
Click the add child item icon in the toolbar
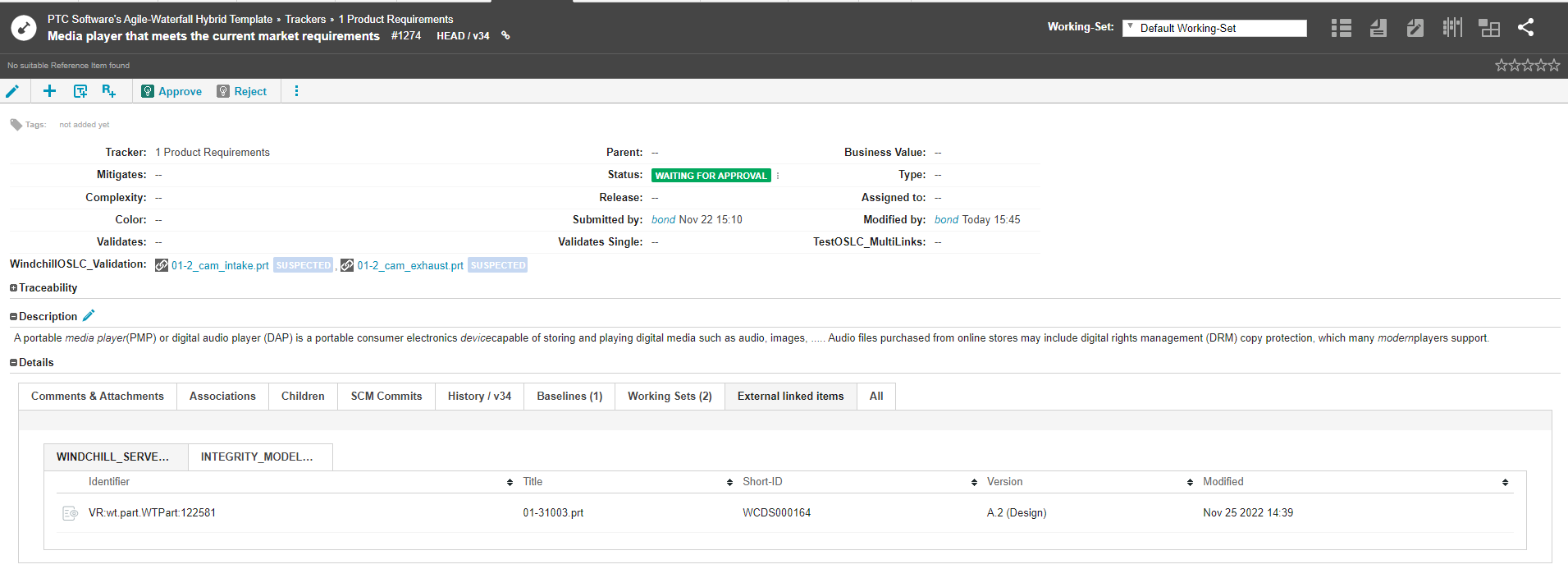click(80, 91)
